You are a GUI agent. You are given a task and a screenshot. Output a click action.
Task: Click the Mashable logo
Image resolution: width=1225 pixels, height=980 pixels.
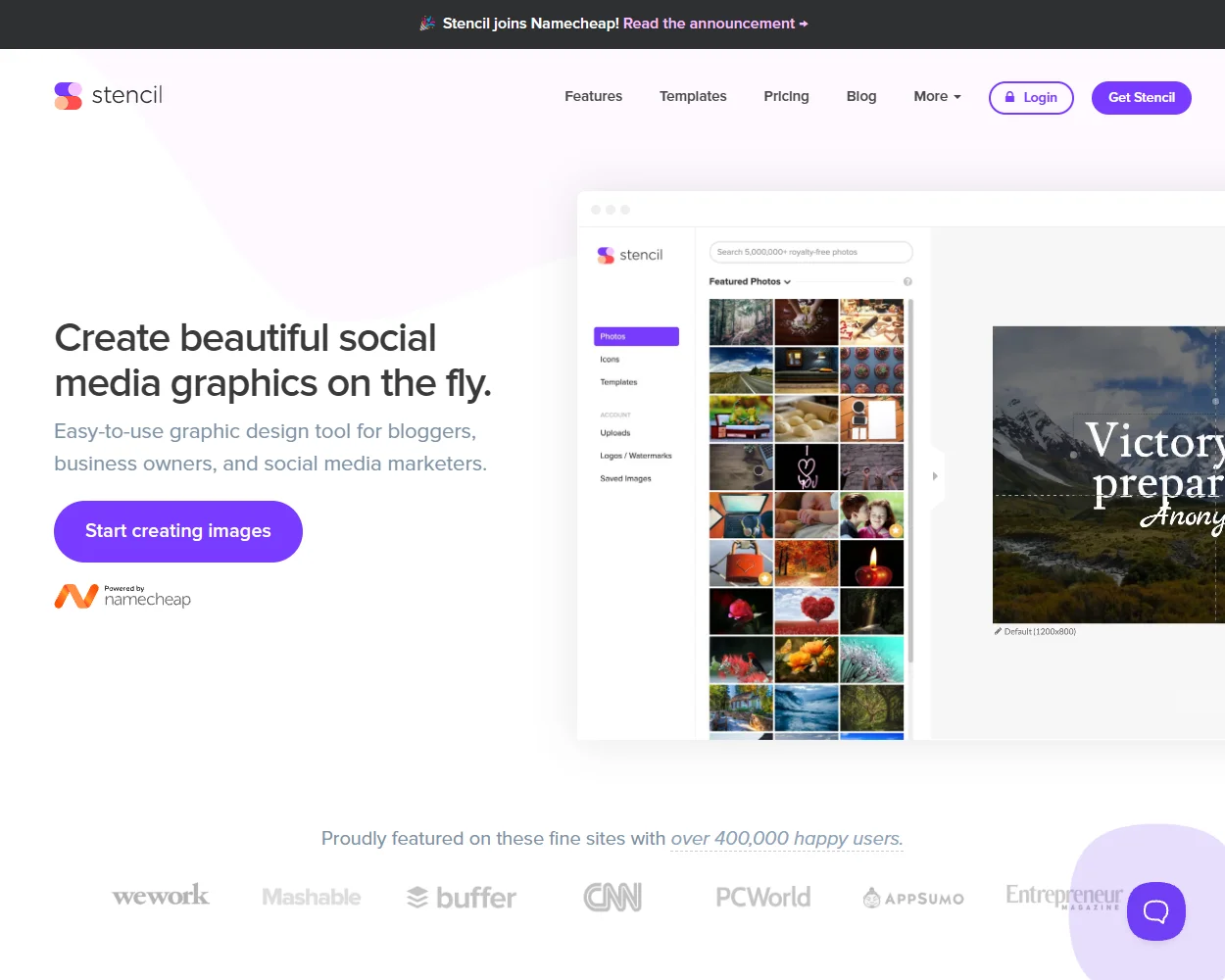pos(312,898)
